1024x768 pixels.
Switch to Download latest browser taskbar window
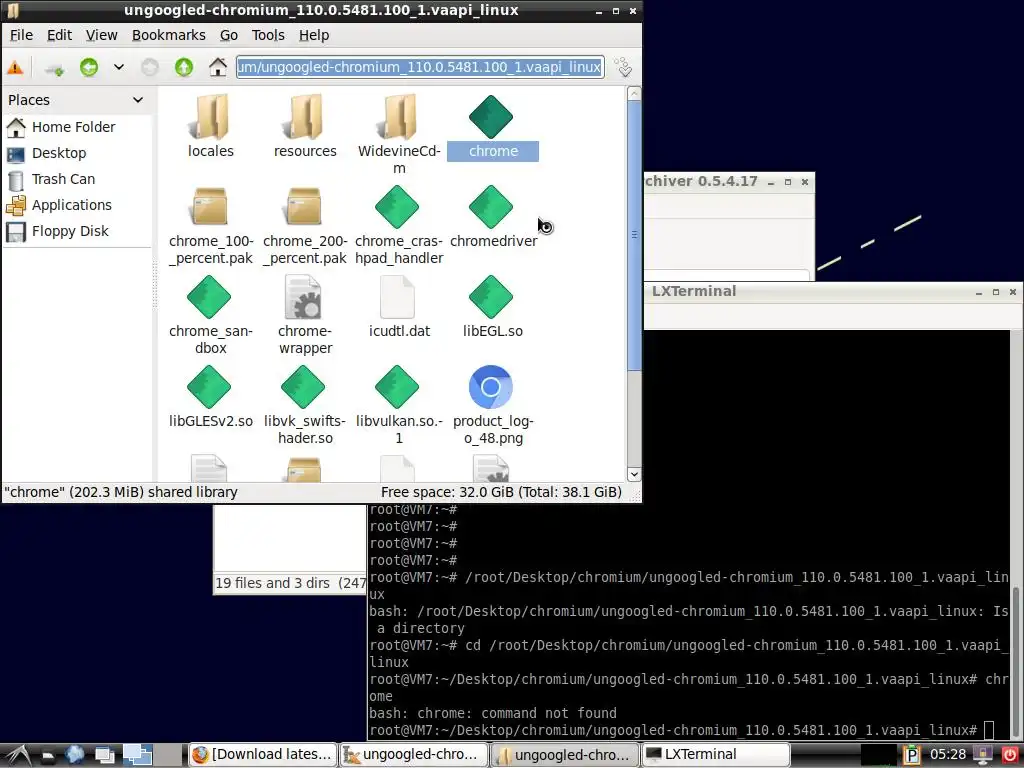point(263,754)
